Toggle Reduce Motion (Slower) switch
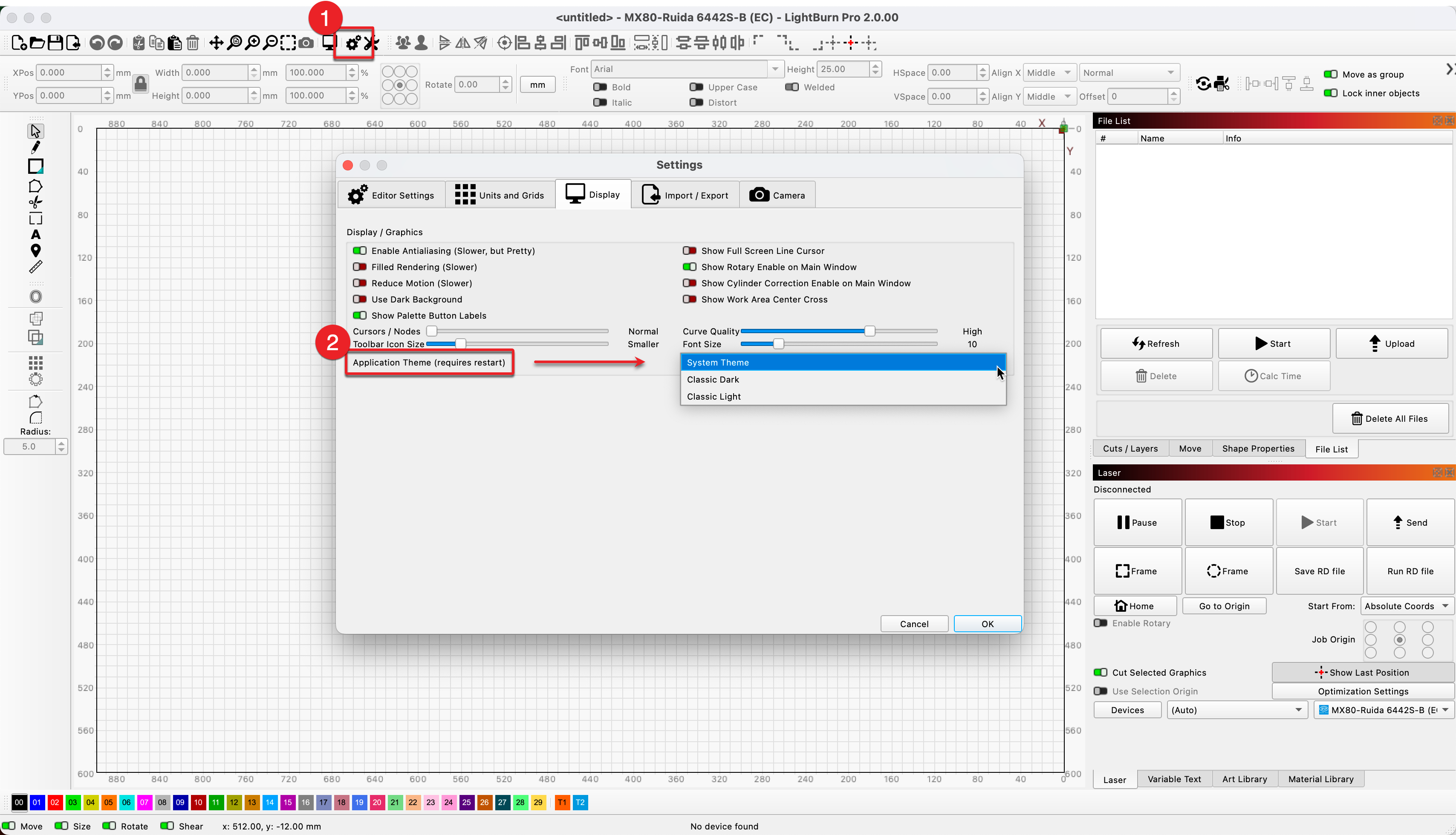This screenshot has height=835, width=1456. (x=360, y=283)
